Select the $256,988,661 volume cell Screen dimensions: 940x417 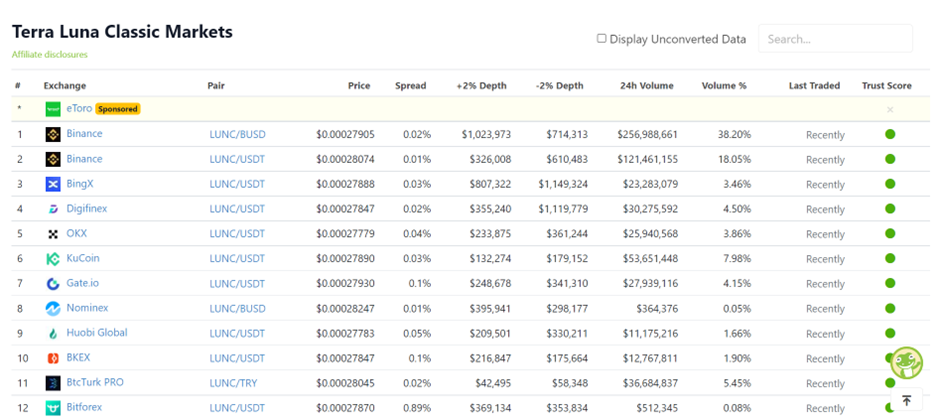click(x=647, y=135)
